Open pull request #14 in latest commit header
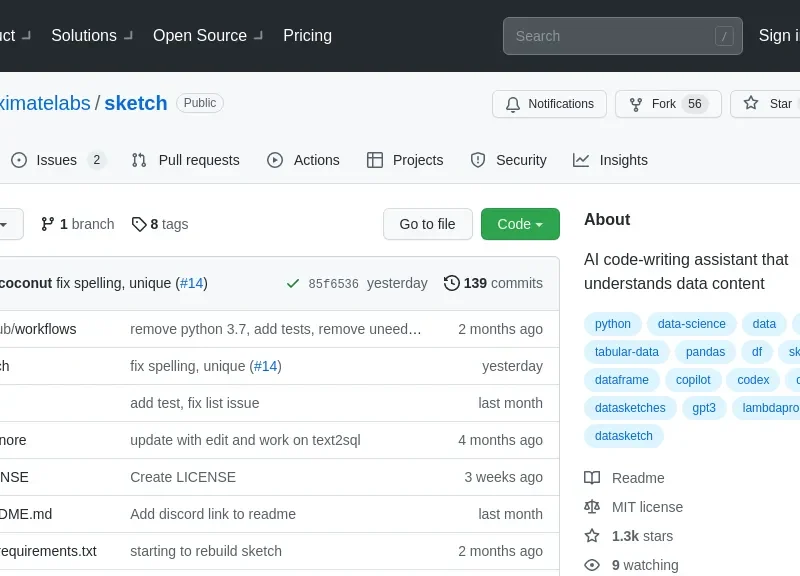This screenshot has width=800, height=576. pos(191,283)
